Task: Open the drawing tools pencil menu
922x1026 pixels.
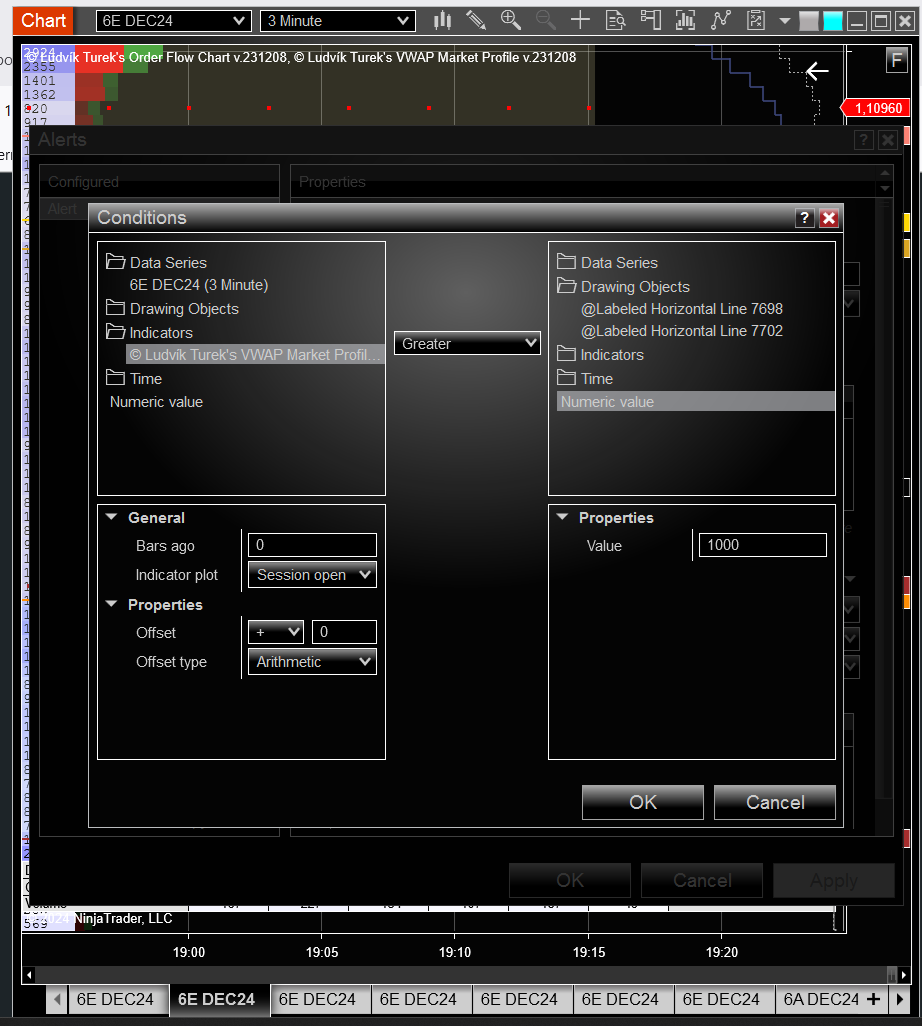Action: (476, 21)
